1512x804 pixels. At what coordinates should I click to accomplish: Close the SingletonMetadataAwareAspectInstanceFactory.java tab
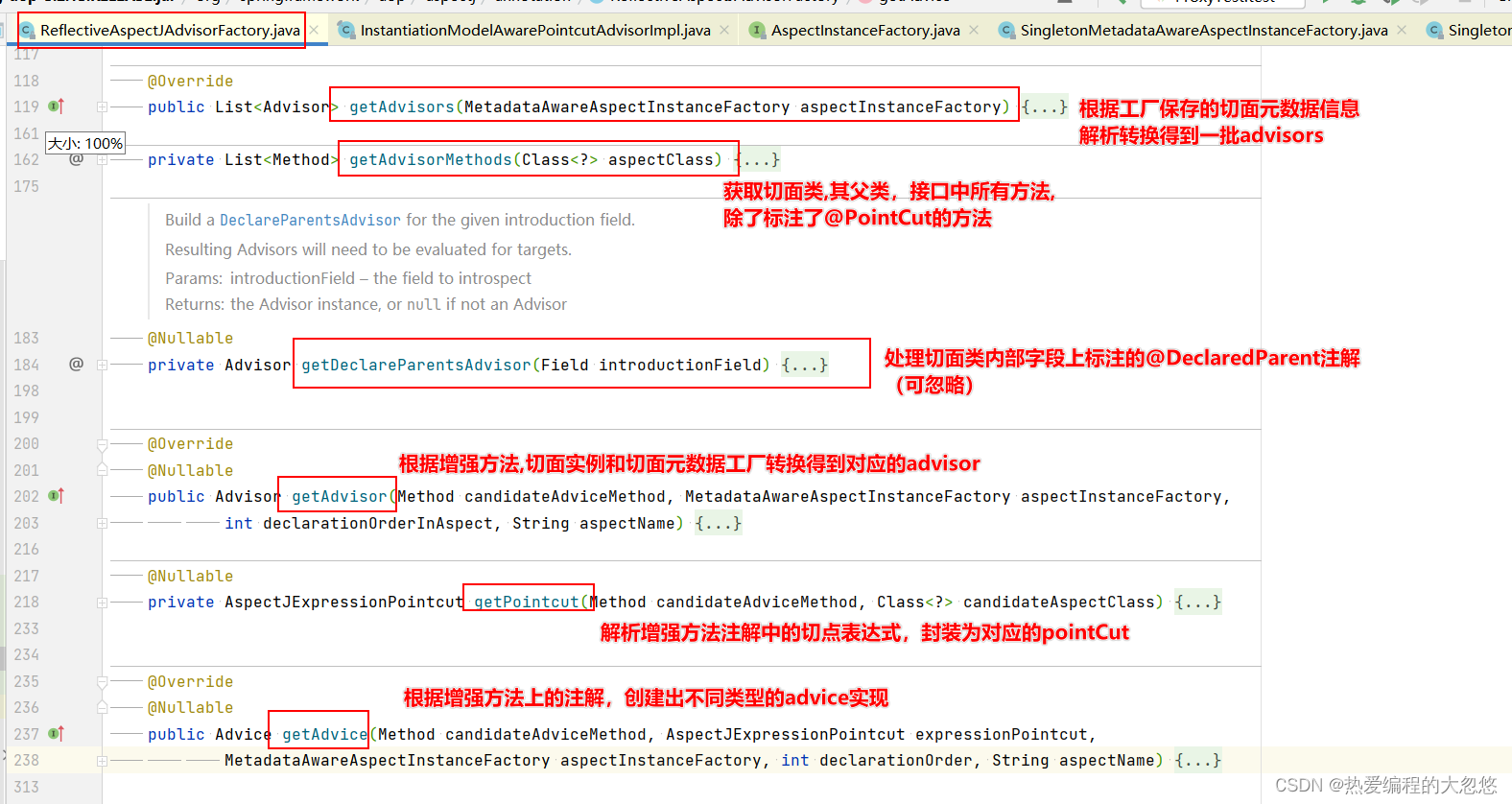(1402, 31)
